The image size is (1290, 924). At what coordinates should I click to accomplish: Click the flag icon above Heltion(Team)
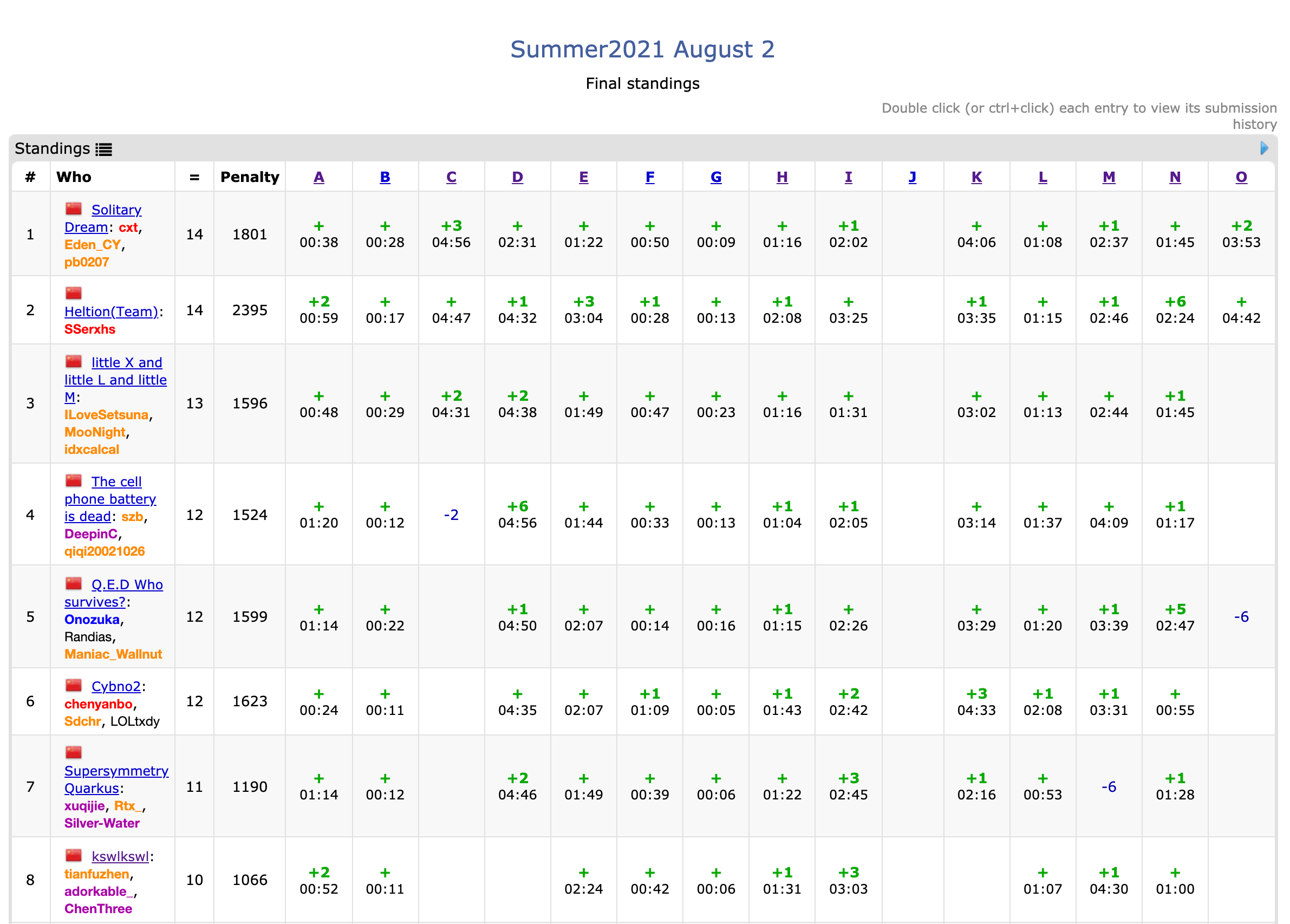74,294
